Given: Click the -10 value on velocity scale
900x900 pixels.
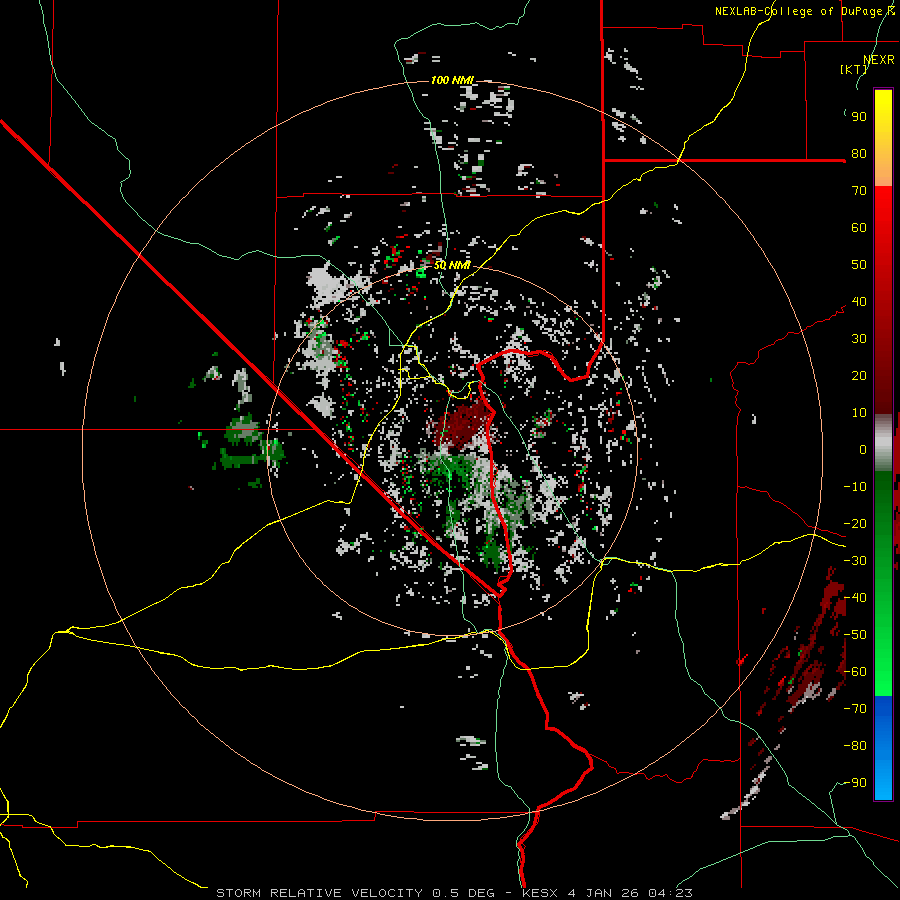Looking at the screenshot, I should [855, 487].
